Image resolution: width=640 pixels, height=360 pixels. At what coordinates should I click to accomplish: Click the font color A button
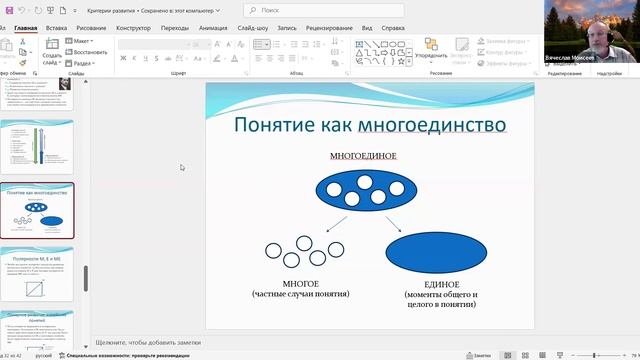(x=234, y=59)
